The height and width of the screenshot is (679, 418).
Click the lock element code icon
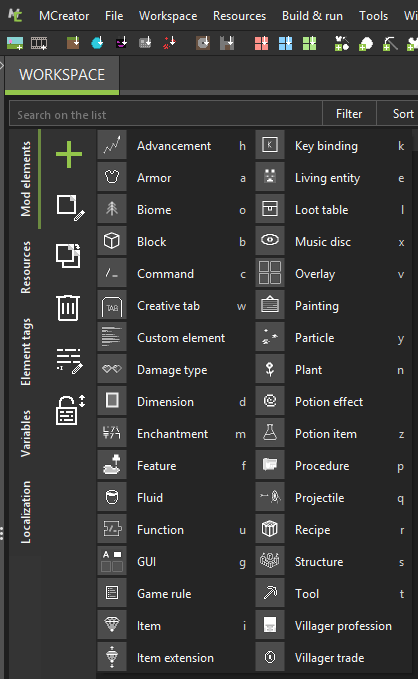pyautogui.click(x=71, y=410)
